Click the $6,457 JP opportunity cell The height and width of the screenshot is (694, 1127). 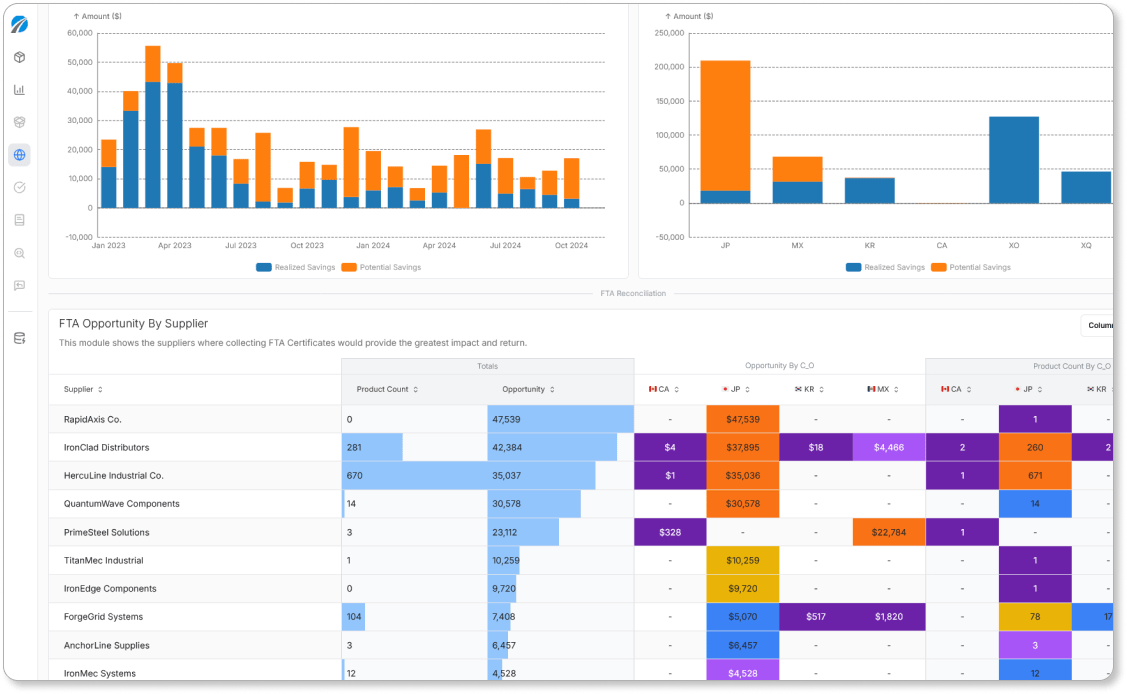[x=742, y=645]
